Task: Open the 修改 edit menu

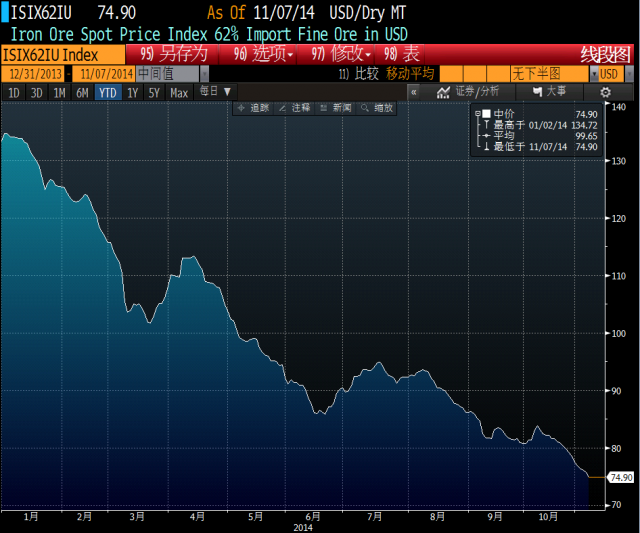Action: [340, 54]
